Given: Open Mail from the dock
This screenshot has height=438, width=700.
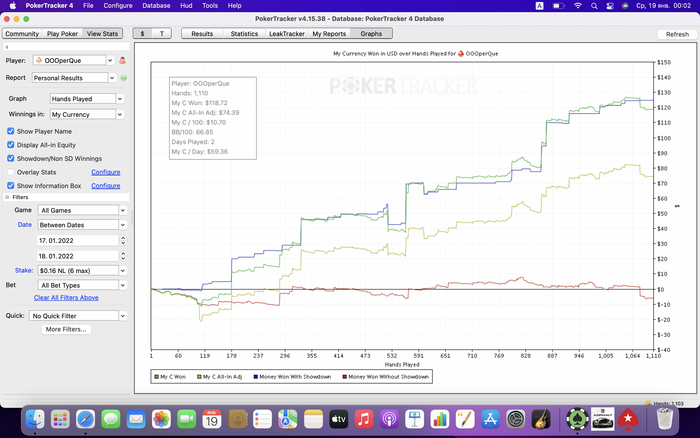Looking at the screenshot, I should [x=136, y=419].
